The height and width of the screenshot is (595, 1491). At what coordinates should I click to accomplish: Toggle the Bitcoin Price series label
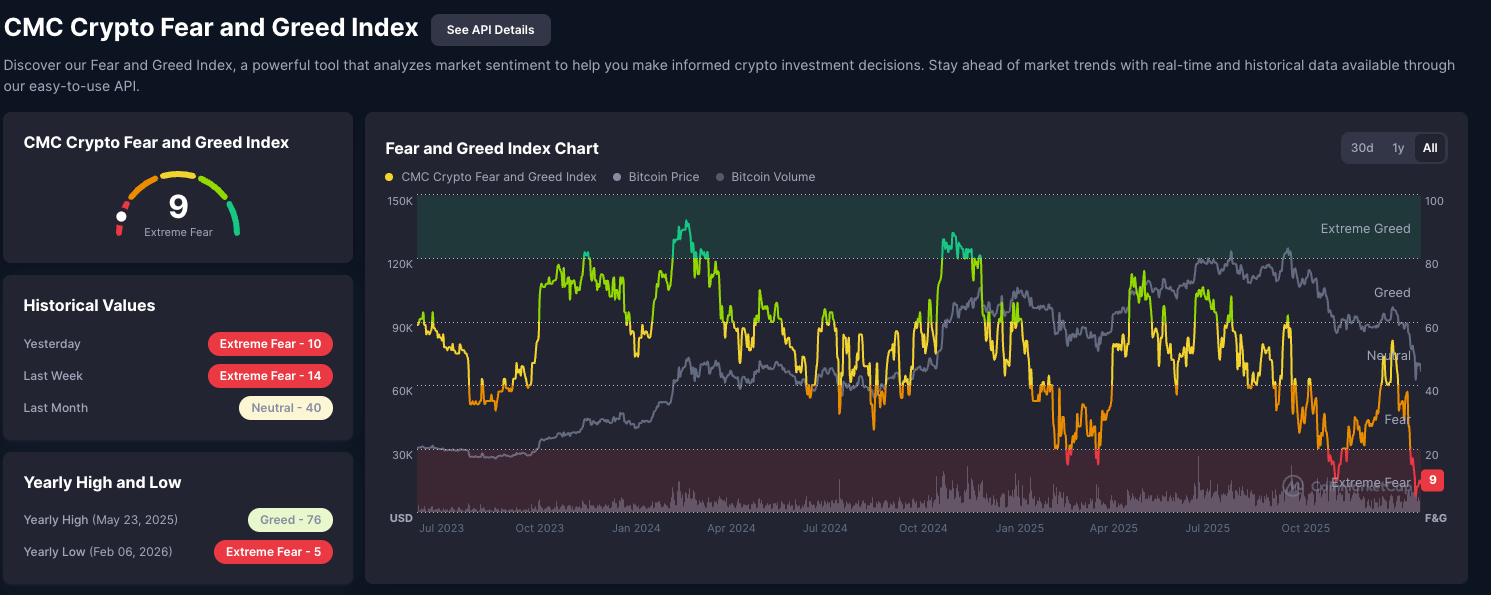pyautogui.click(x=663, y=177)
